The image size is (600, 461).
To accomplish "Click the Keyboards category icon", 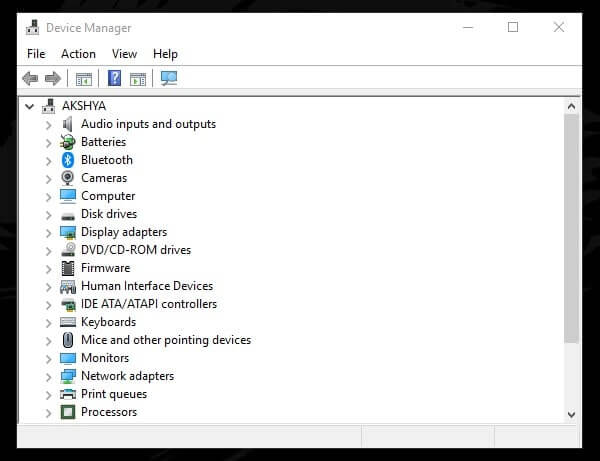I will (68, 322).
